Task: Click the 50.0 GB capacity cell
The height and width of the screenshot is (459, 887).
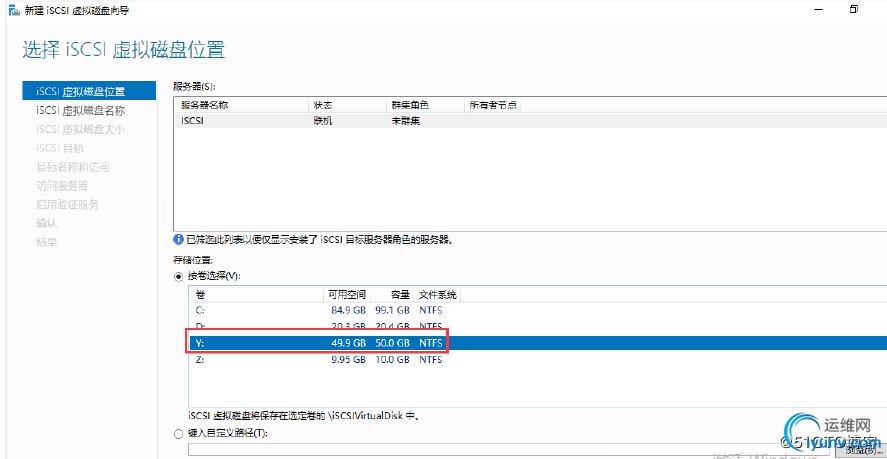Action: tap(392, 343)
